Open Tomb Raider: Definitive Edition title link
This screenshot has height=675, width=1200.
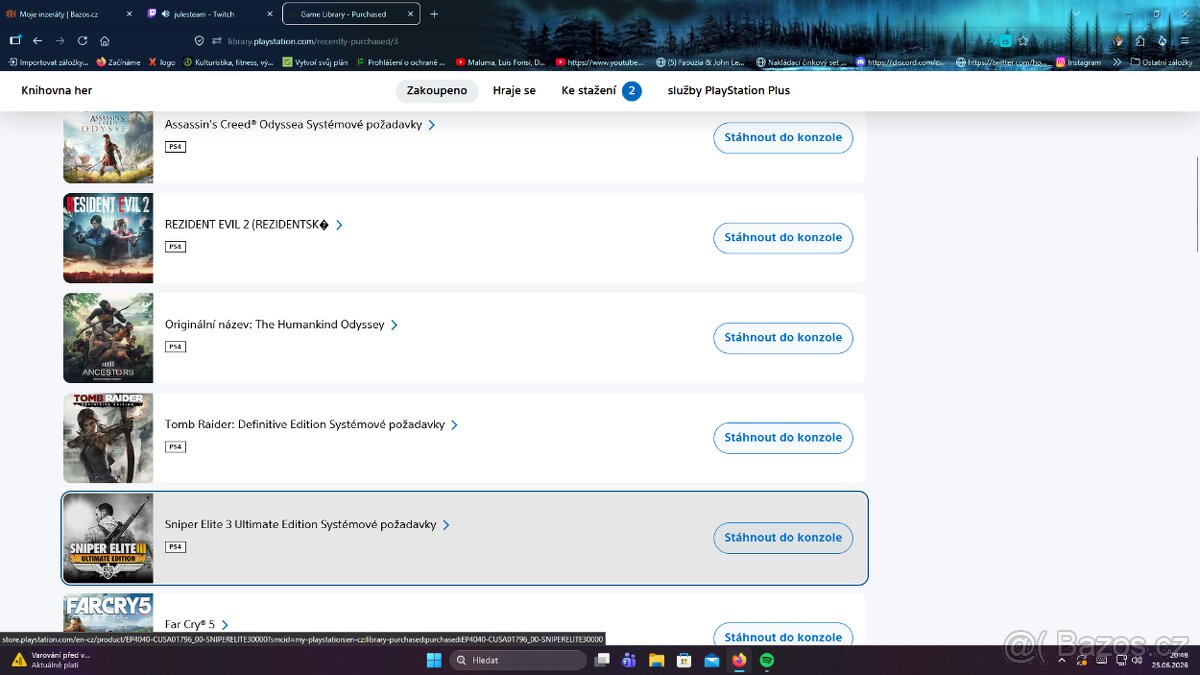click(x=305, y=425)
